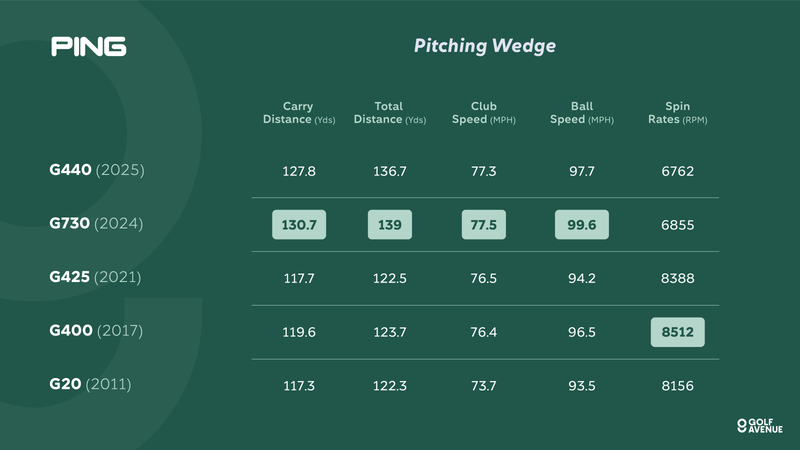Click the highlighted 77.5 club speed value
The width and height of the screenshot is (800, 450).
click(x=483, y=225)
